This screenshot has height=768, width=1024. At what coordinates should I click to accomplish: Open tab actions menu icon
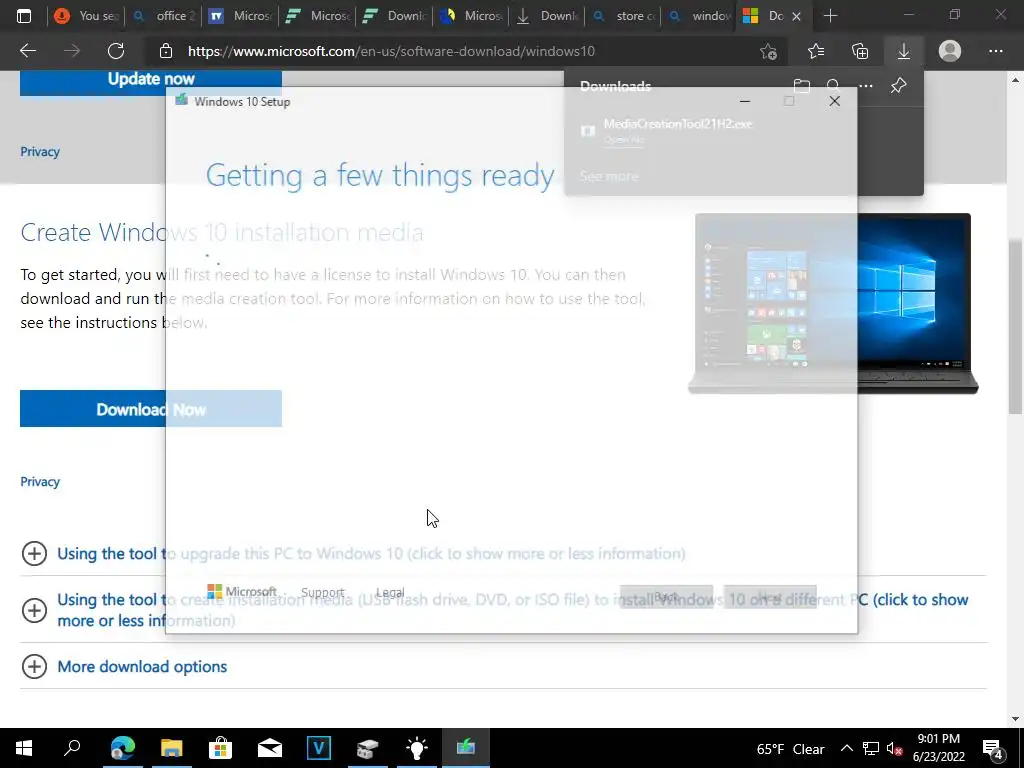coord(24,16)
